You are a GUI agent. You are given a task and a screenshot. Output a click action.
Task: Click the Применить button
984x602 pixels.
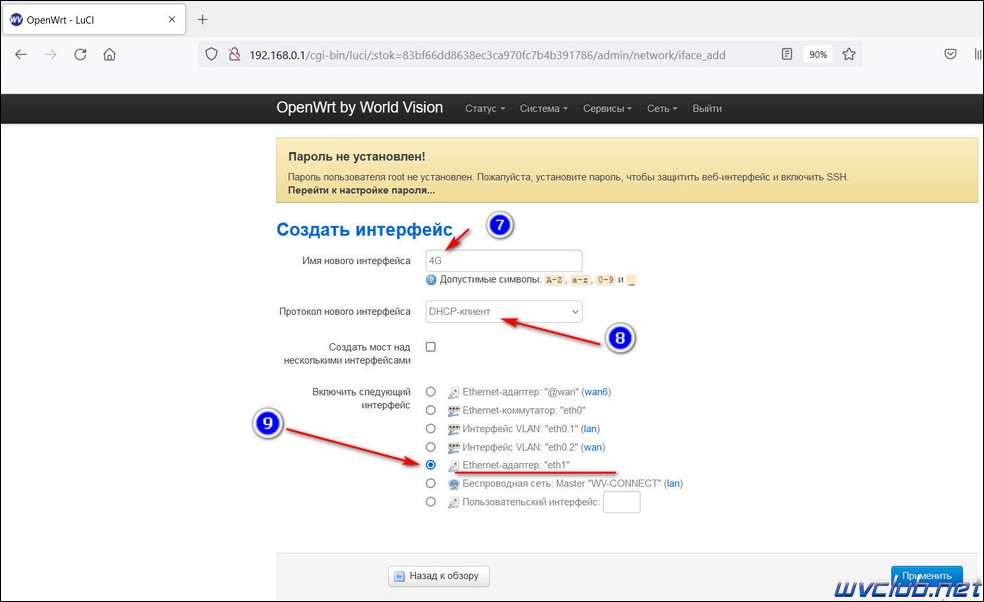pyautogui.click(x=927, y=576)
